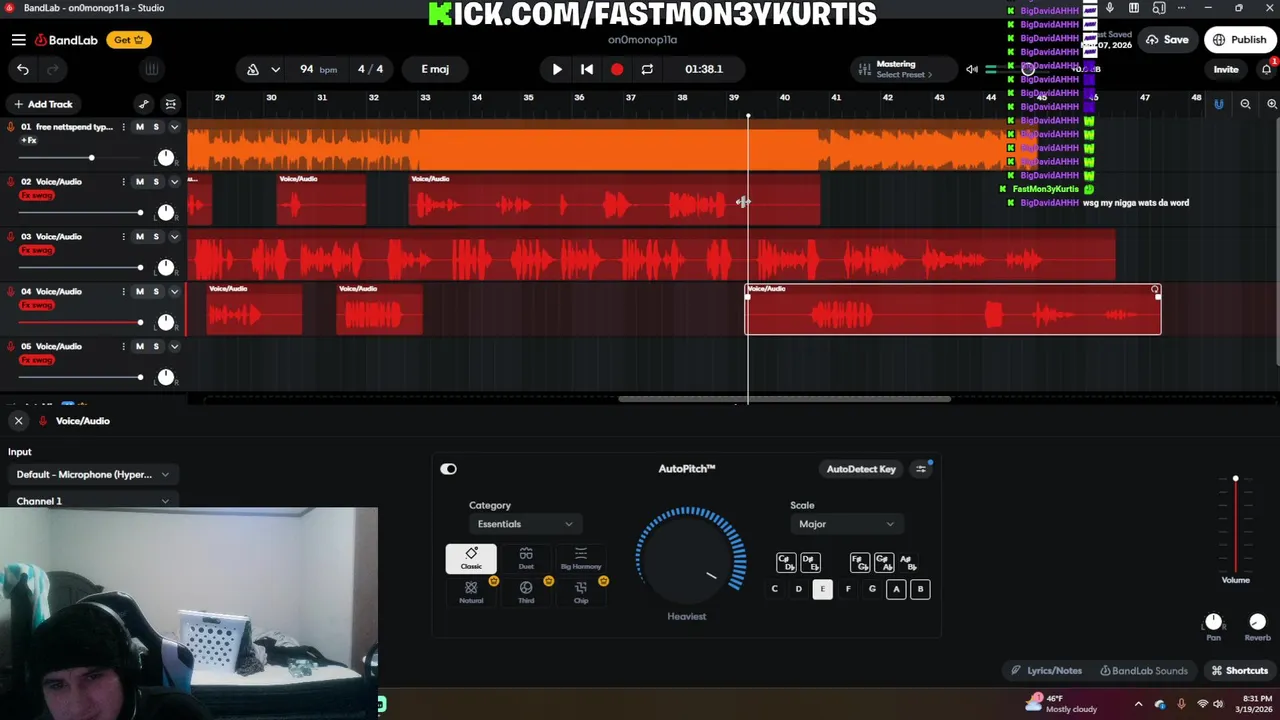Arm track 05 microphone icon
The height and width of the screenshot is (720, 1280).
tap(11, 347)
